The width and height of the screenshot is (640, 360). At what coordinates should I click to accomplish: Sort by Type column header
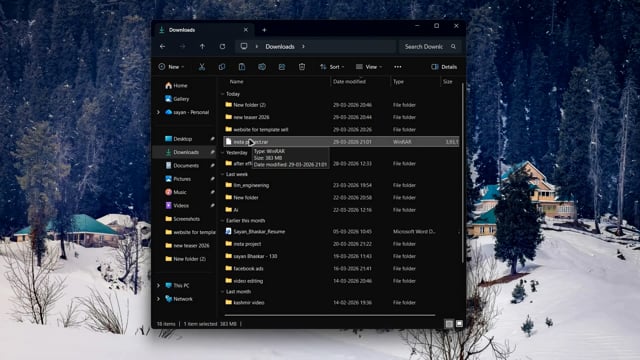398,82
